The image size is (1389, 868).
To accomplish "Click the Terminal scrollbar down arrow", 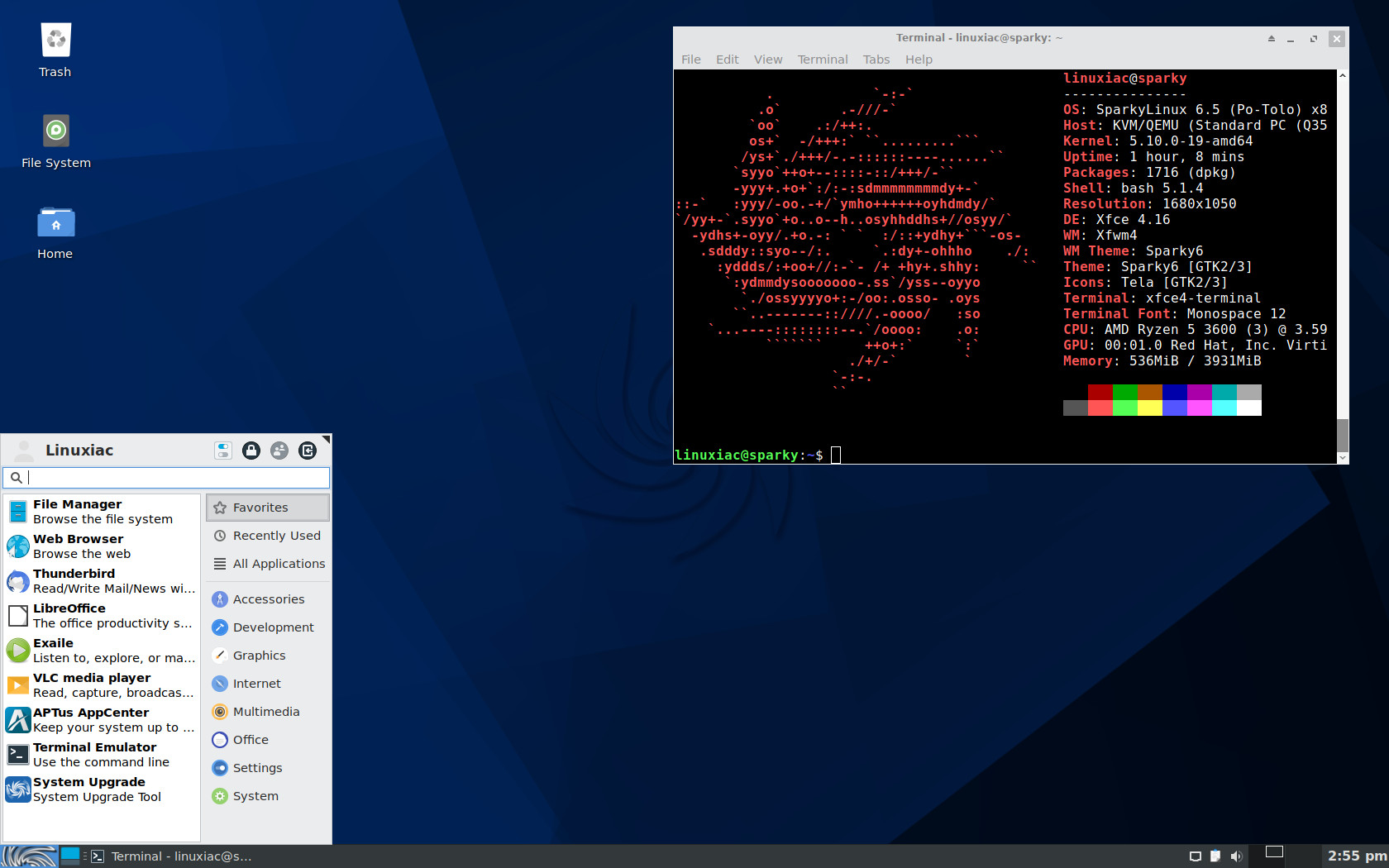I will [1343, 457].
